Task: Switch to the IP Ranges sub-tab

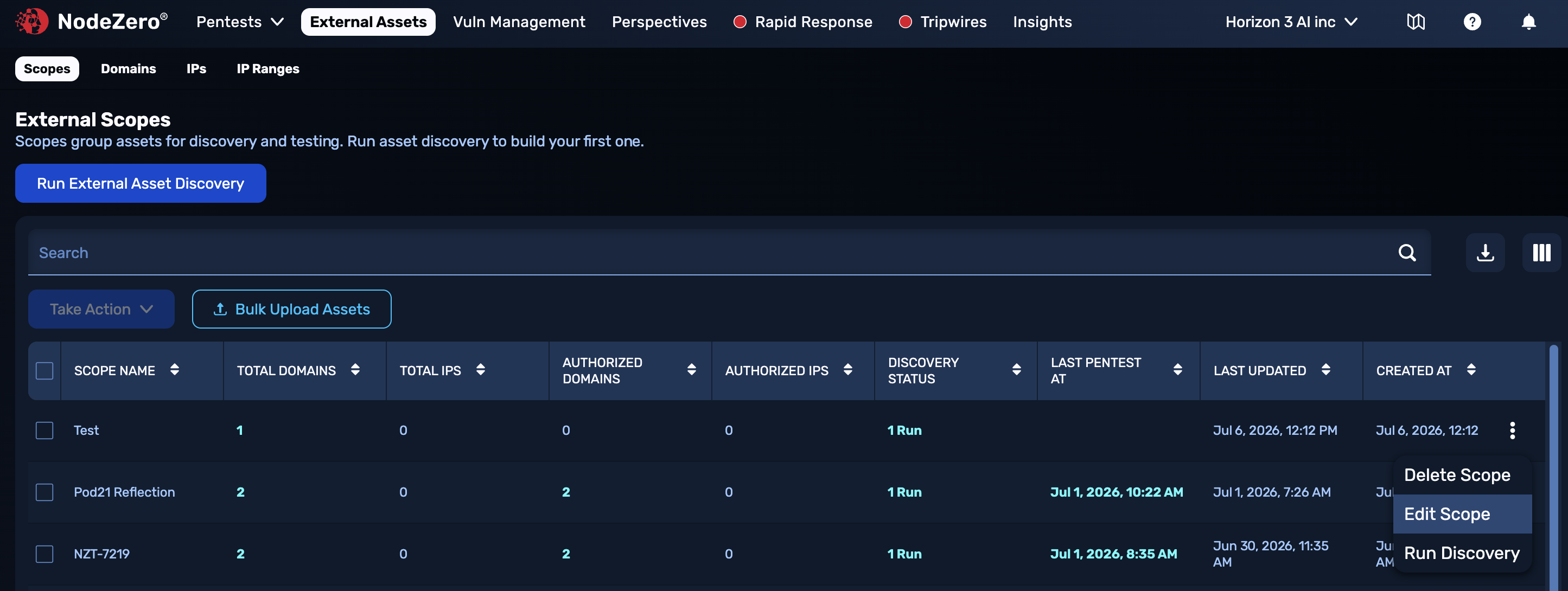Action: tap(268, 69)
